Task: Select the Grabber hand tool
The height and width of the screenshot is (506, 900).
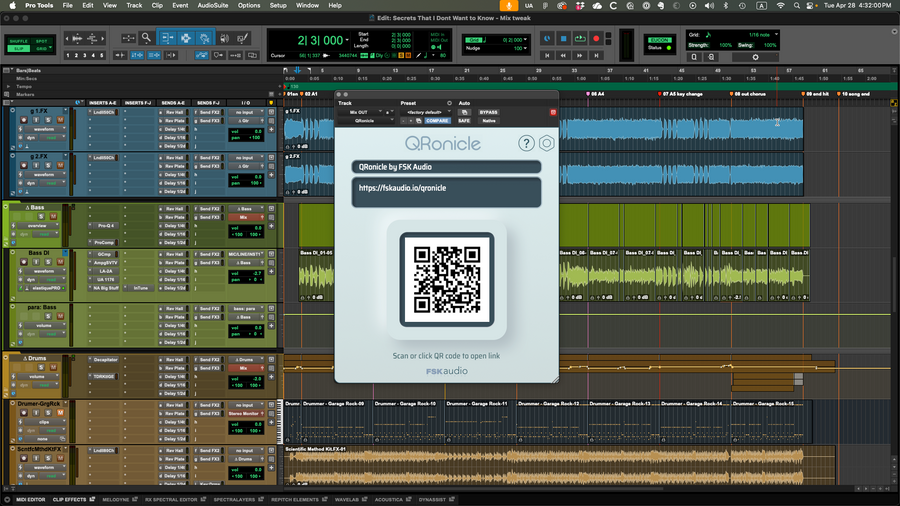Action: (x=204, y=38)
